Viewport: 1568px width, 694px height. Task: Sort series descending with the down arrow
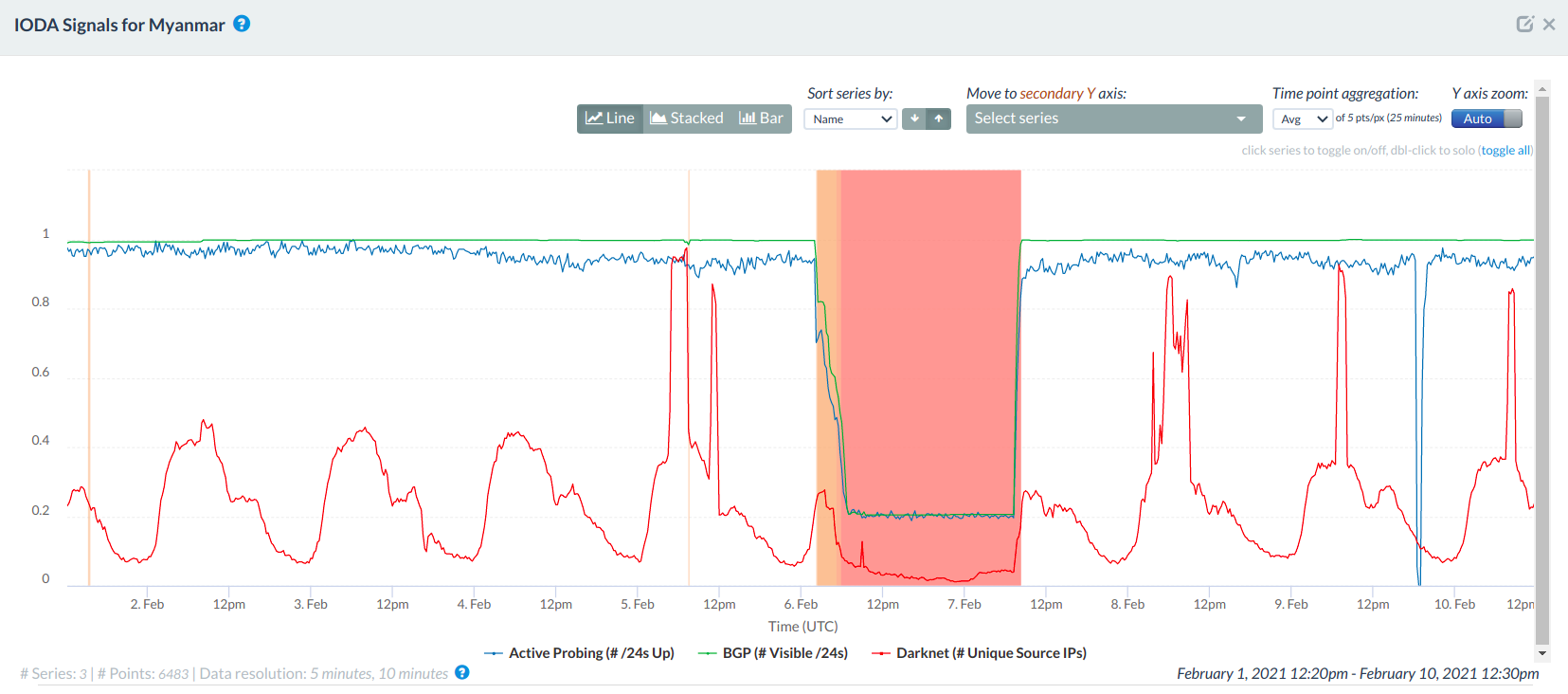(914, 119)
